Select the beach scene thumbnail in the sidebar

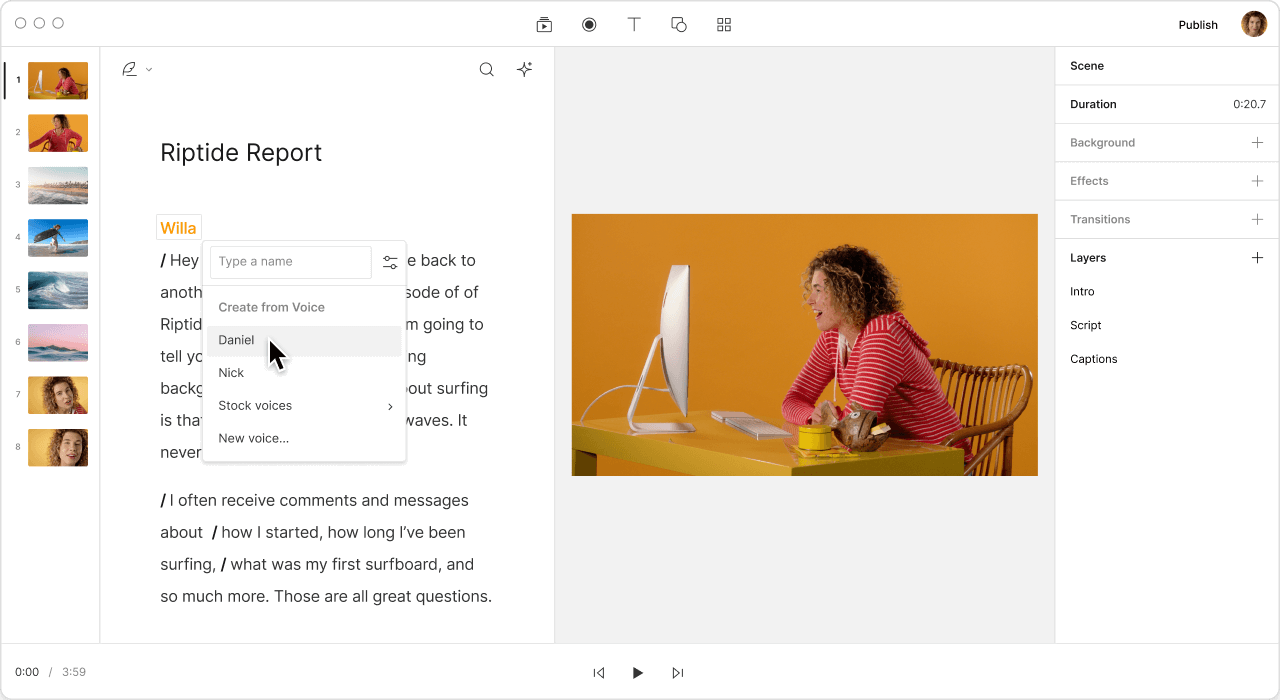57,185
